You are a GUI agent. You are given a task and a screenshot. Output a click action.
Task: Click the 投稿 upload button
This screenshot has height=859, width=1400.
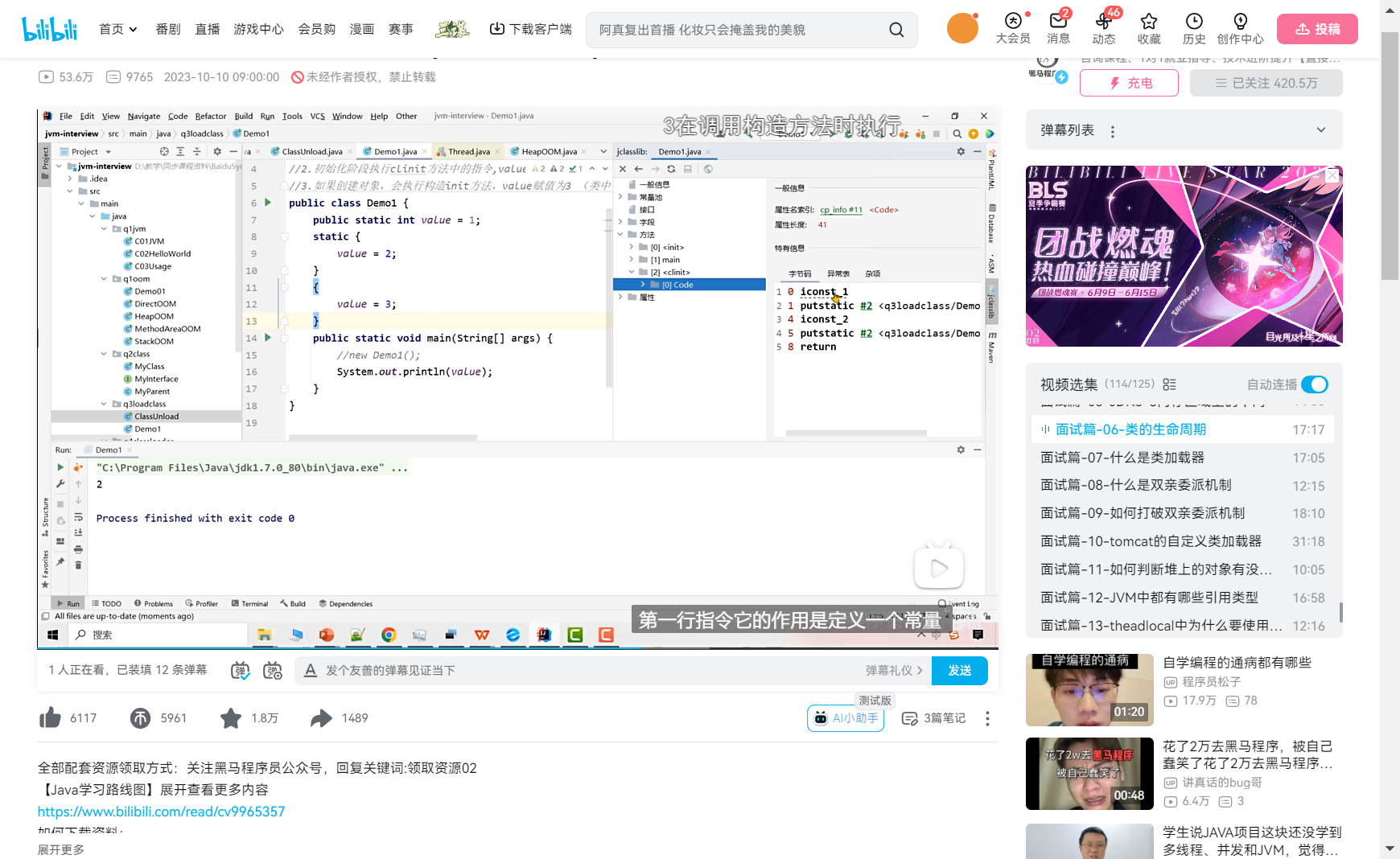1317,29
